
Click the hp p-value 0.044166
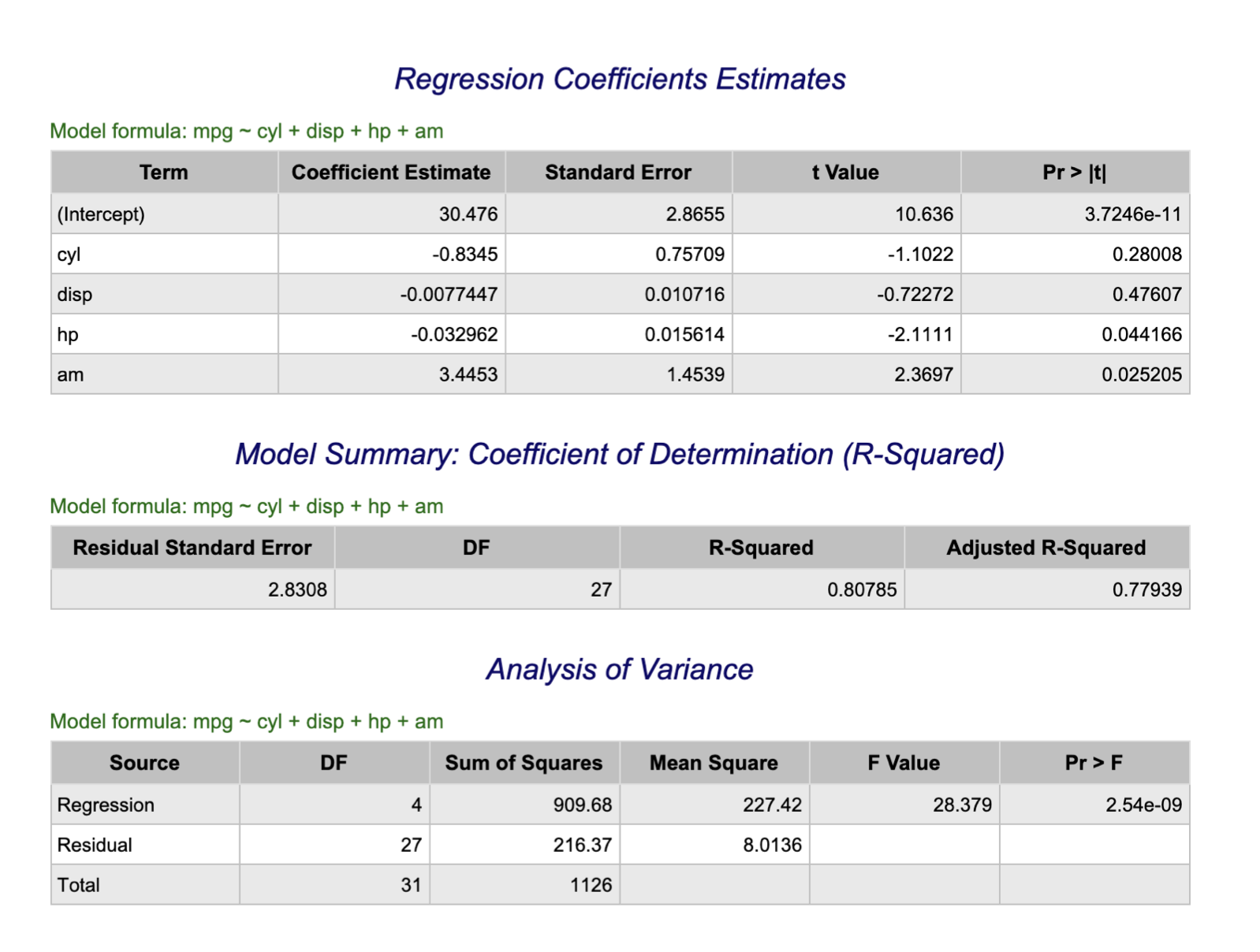[1142, 335]
